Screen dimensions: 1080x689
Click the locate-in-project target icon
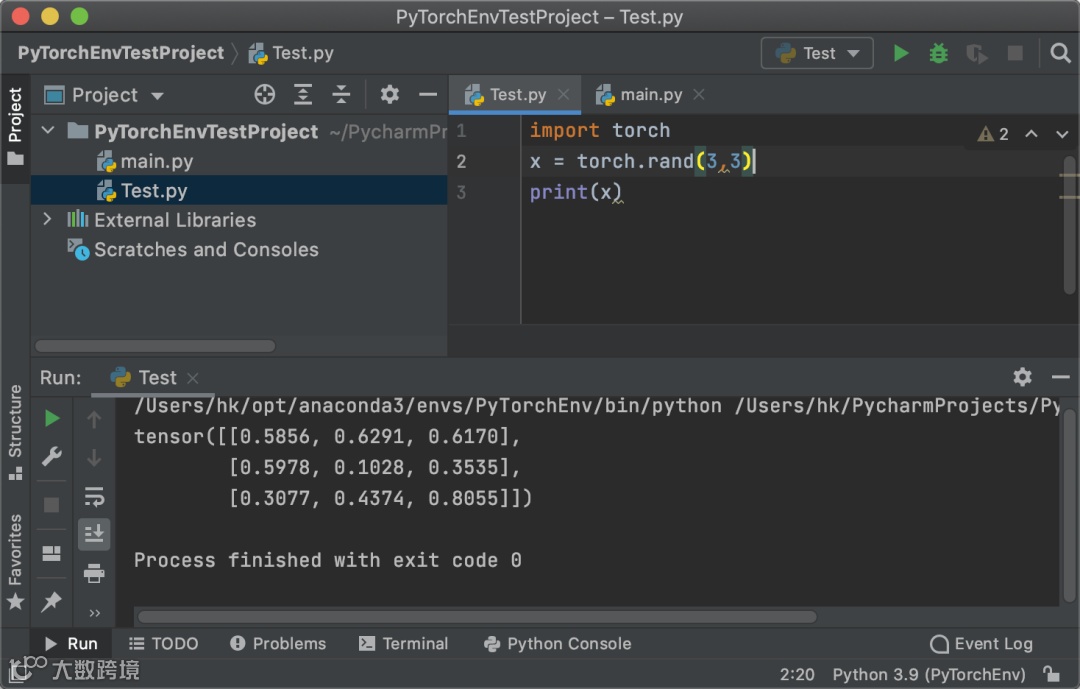click(x=265, y=95)
